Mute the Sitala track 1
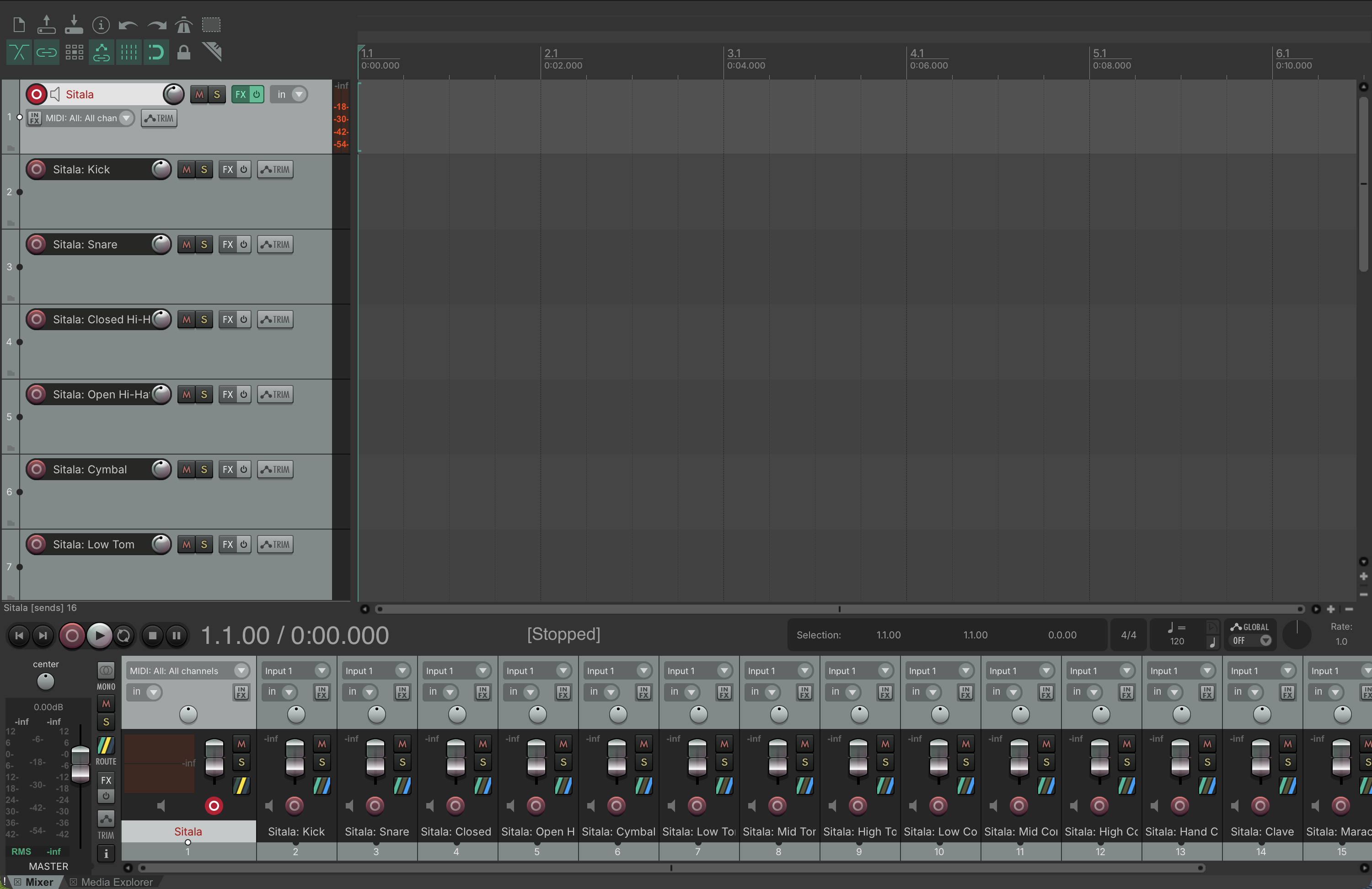 199,95
